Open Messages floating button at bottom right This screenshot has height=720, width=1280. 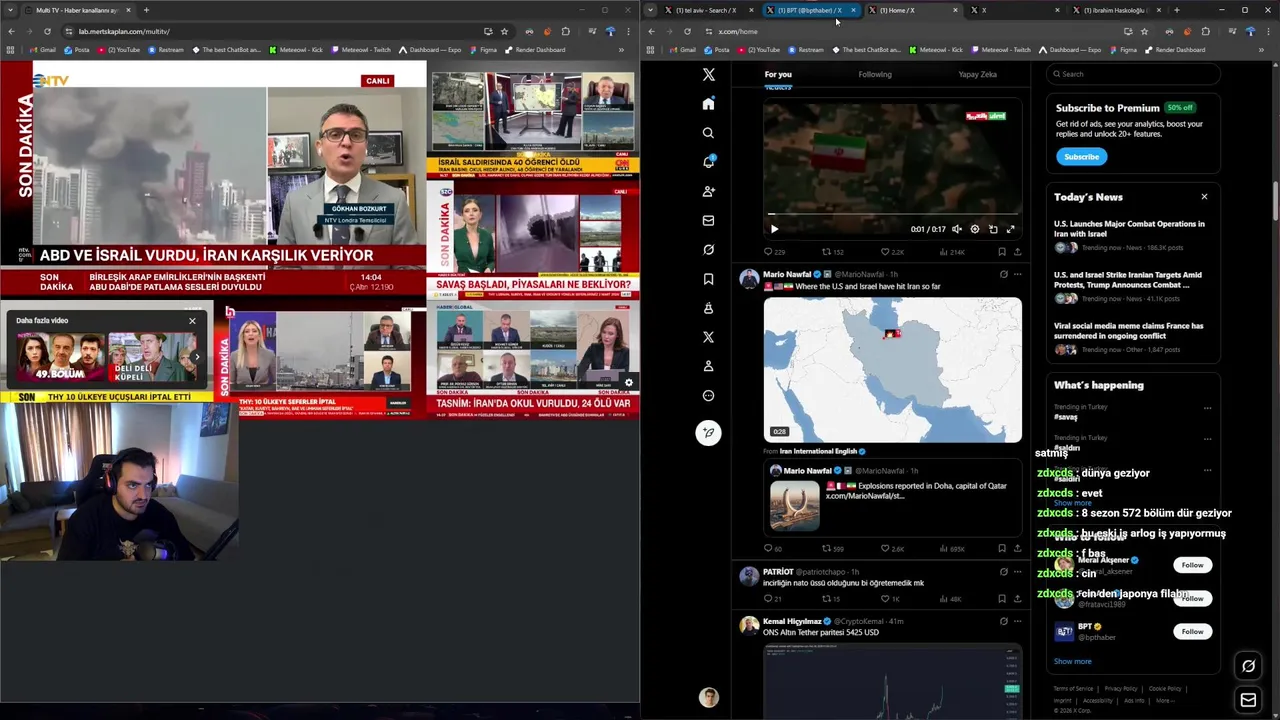point(1248,700)
